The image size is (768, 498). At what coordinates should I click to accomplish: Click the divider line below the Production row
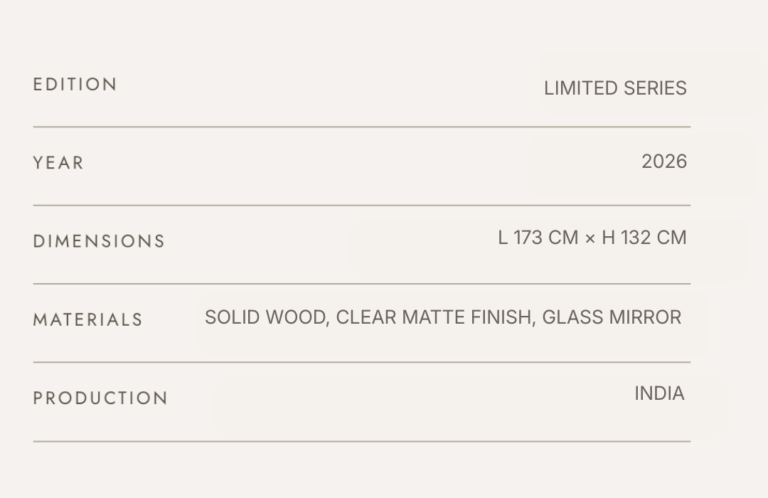pos(361,441)
